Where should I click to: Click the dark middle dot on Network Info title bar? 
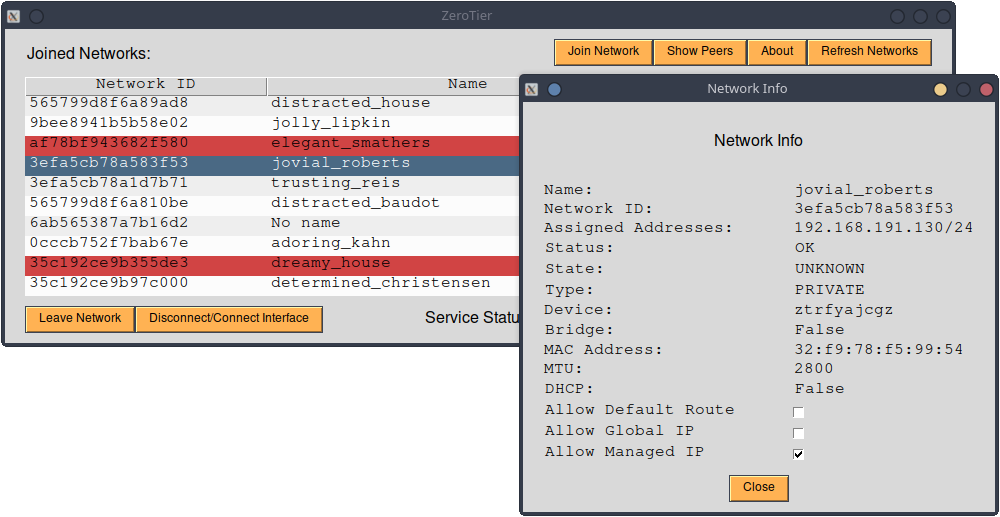[x=963, y=89]
